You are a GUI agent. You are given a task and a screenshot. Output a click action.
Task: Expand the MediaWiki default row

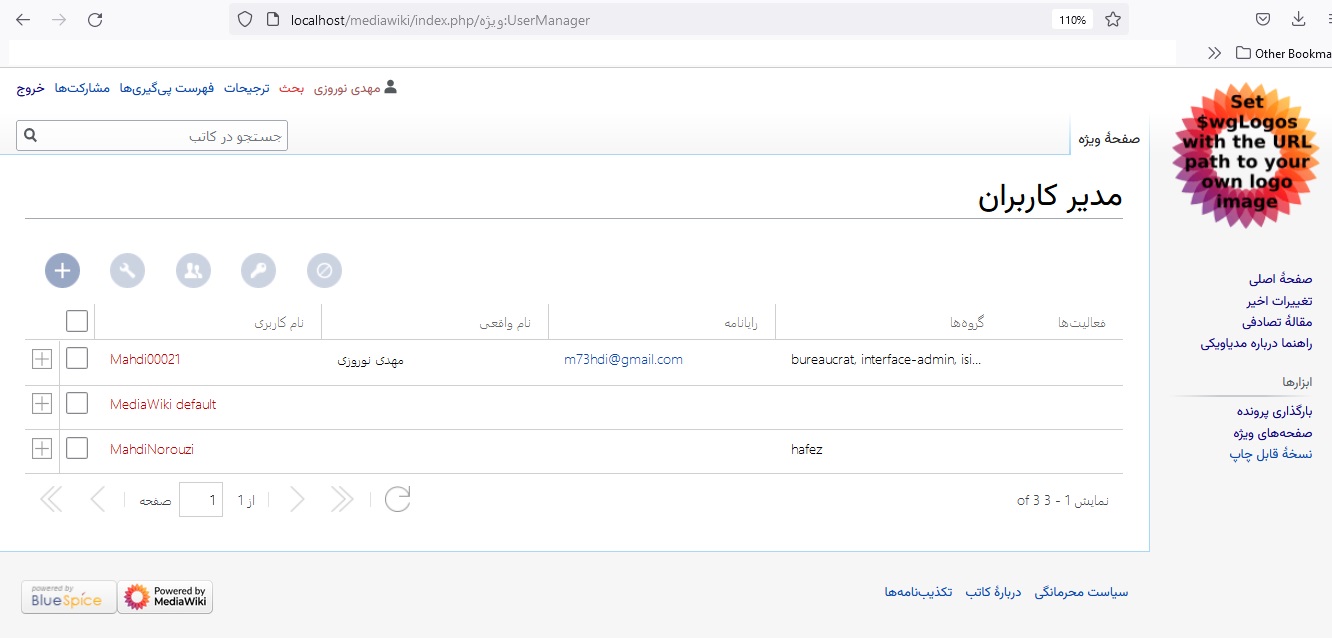point(42,403)
